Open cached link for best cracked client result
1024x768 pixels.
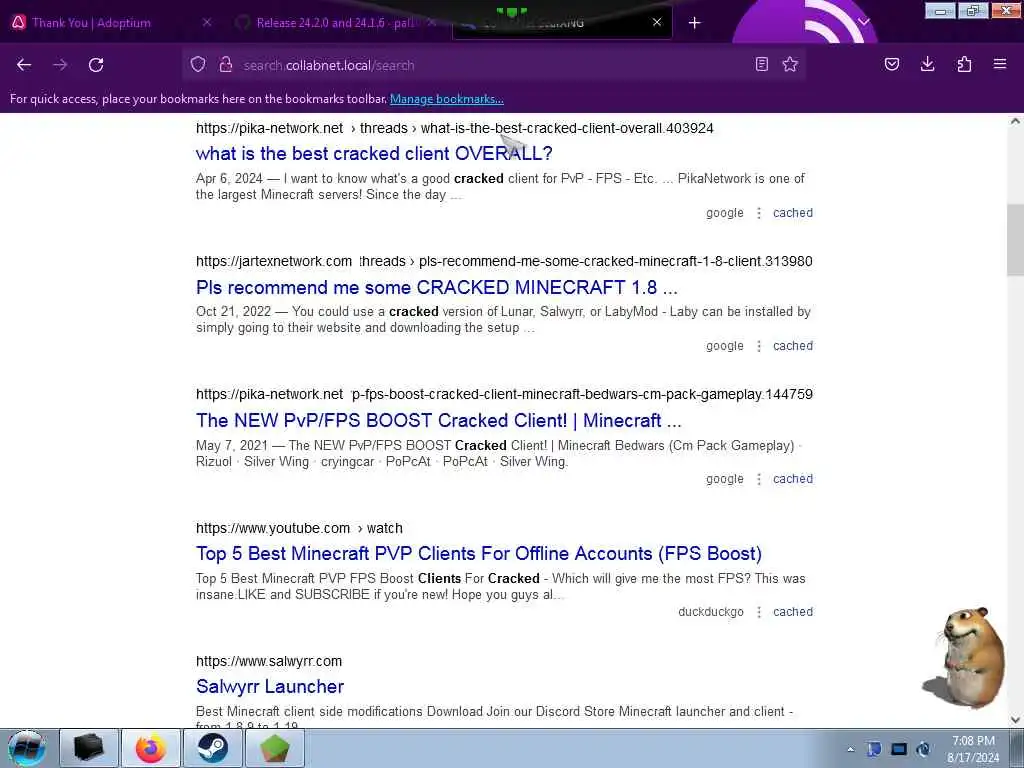click(793, 213)
